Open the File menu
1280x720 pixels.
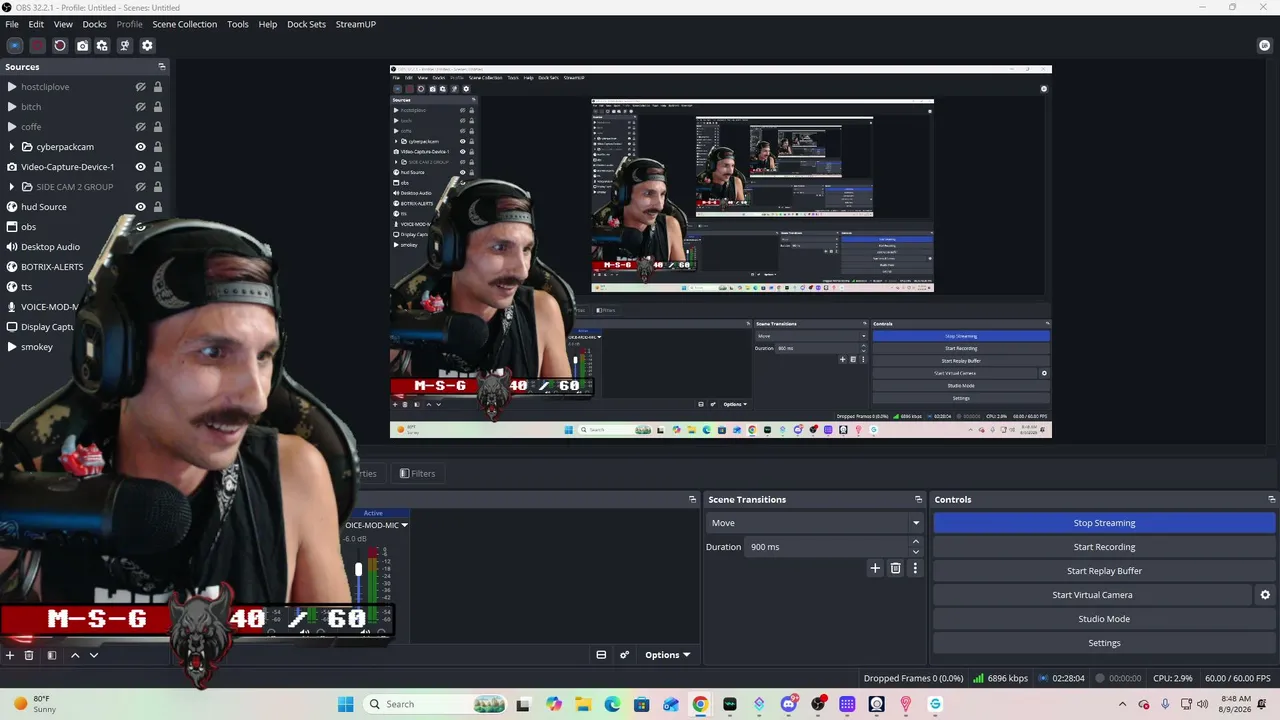12,24
